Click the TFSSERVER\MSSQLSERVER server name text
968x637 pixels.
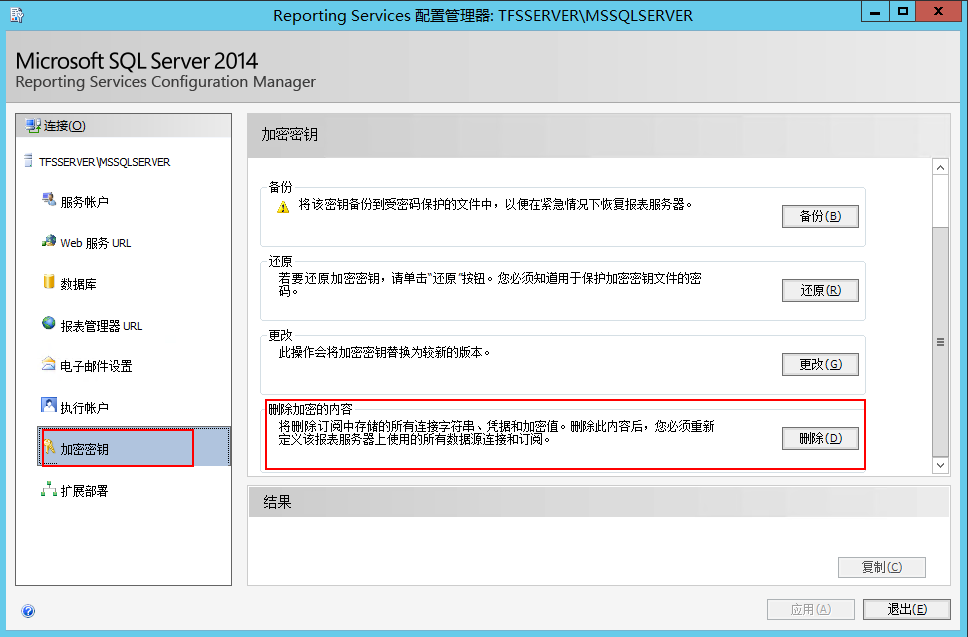click(104, 162)
